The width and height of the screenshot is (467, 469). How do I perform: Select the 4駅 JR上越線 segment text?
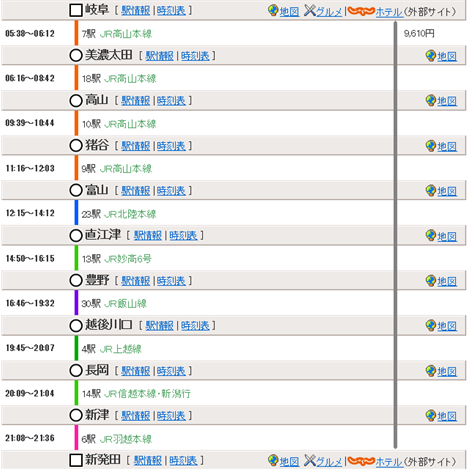click(x=112, y=349)
